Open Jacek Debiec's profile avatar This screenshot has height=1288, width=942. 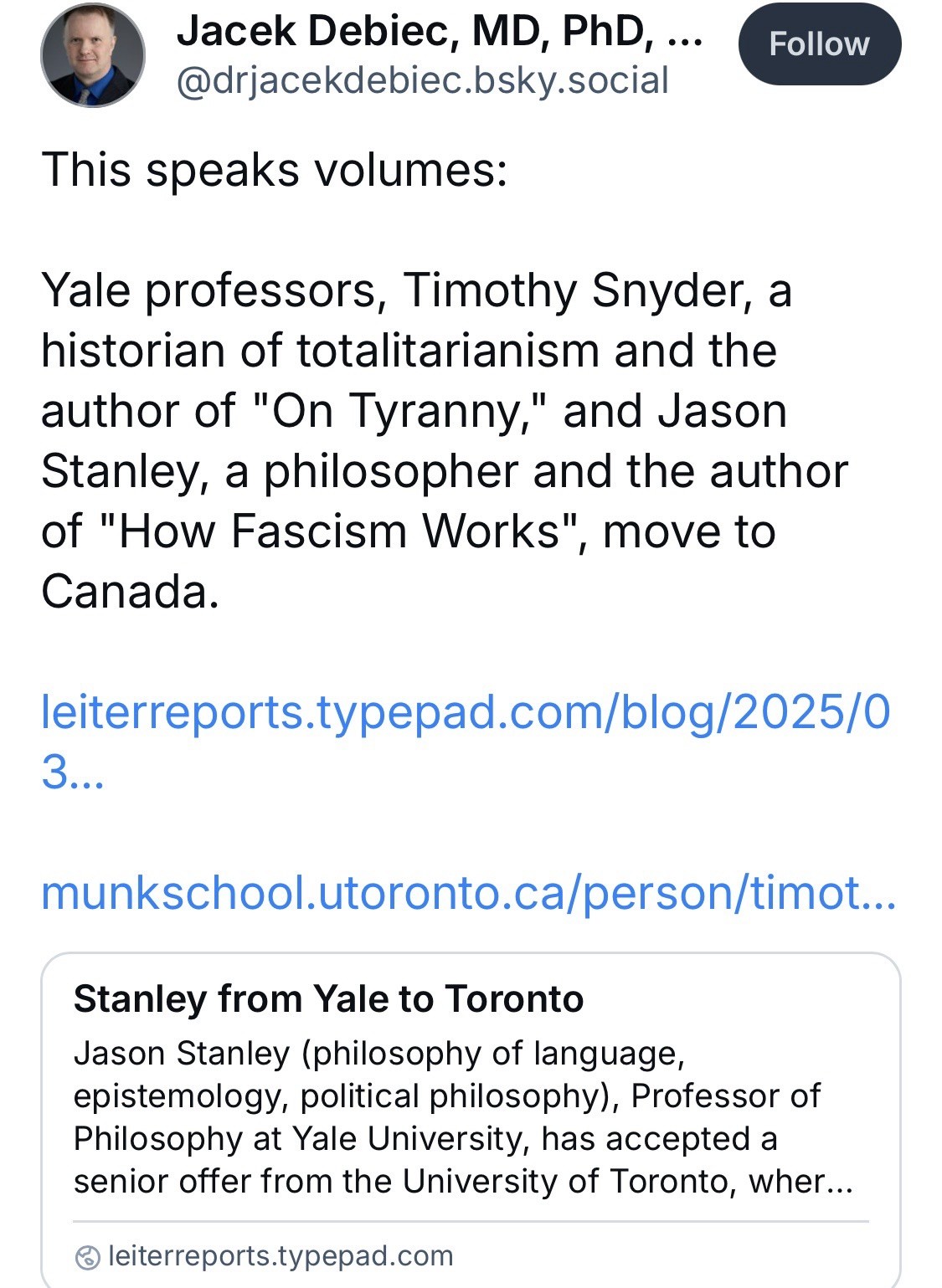[93, 55]
